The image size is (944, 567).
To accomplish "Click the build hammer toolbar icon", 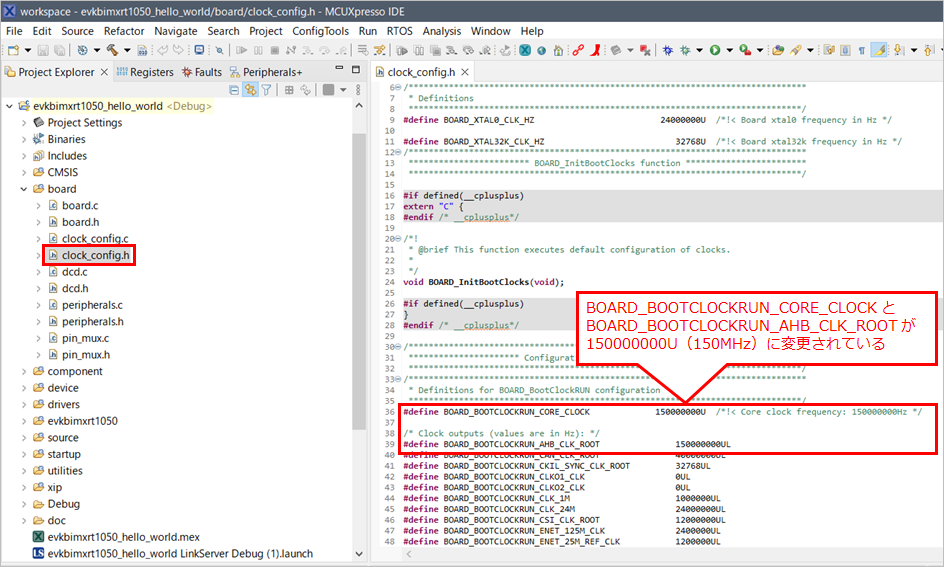I will pyautogui.click(x=112, y=51).
